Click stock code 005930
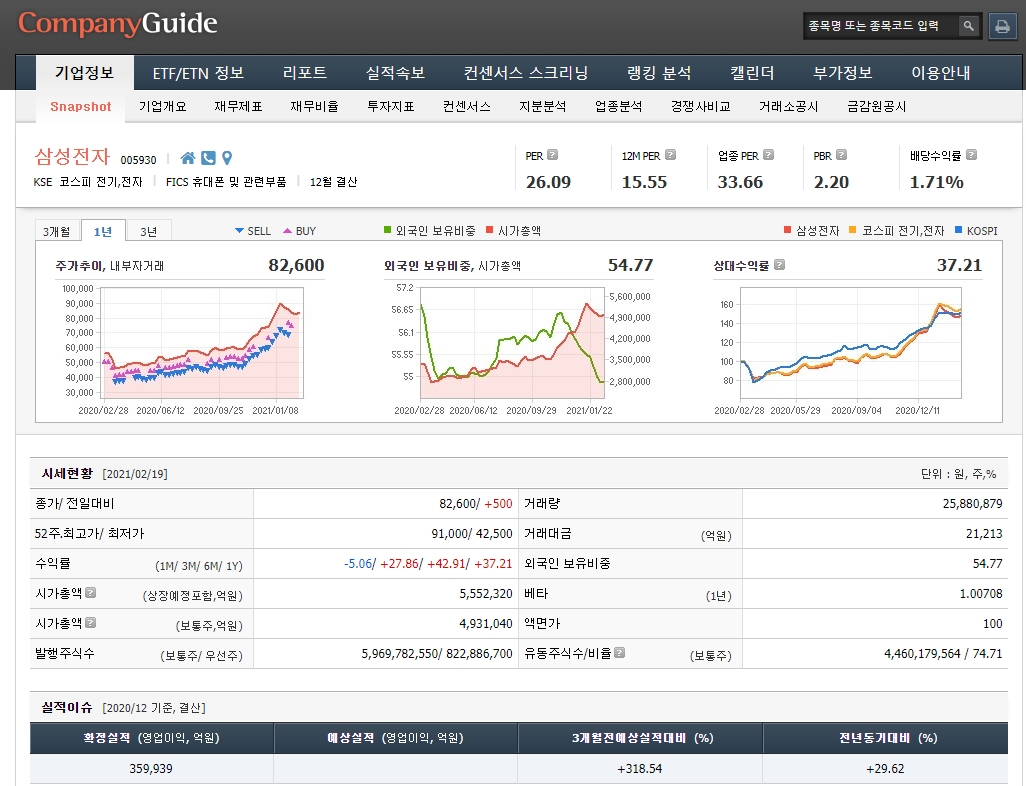This screenshot has width=1026, height=786. coord(138,160)
